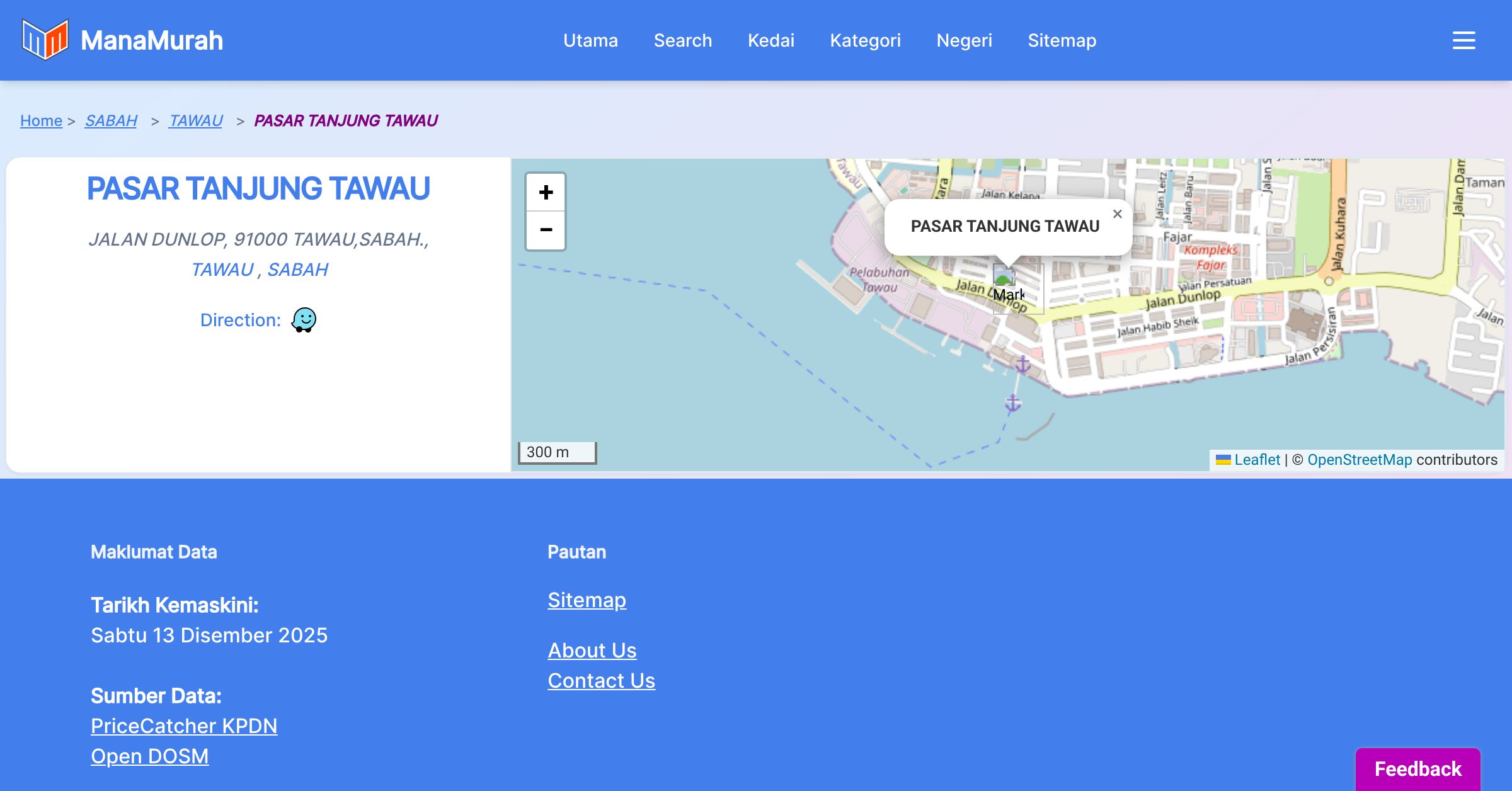The width and height of the screenshot is (1512, 791).
Task: Open Kedai navigation item
Action: 770,40
